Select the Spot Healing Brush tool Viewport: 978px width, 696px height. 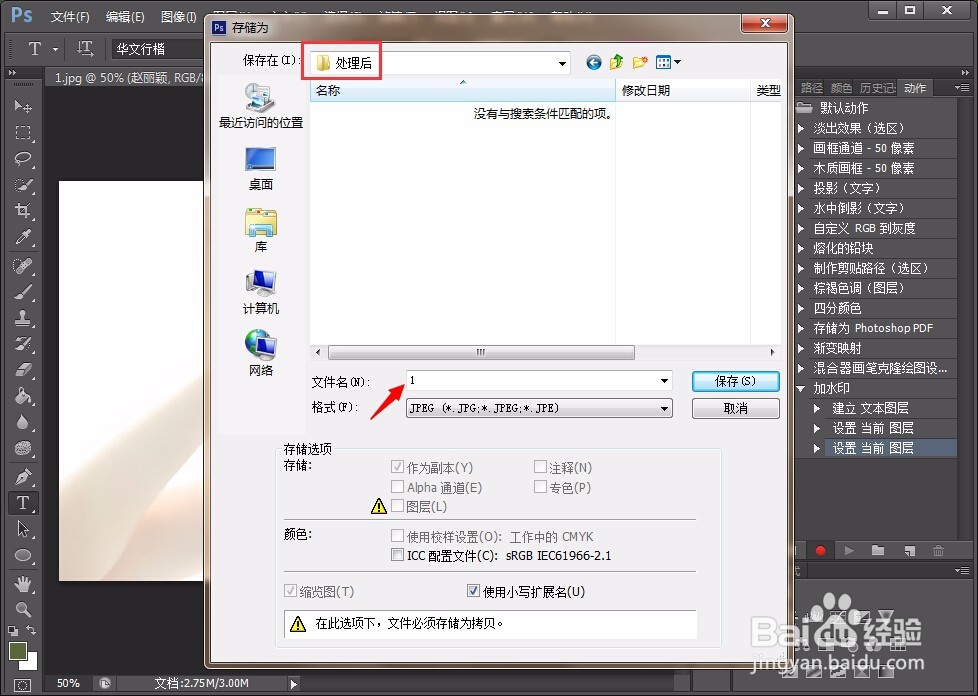coord(23,266)
